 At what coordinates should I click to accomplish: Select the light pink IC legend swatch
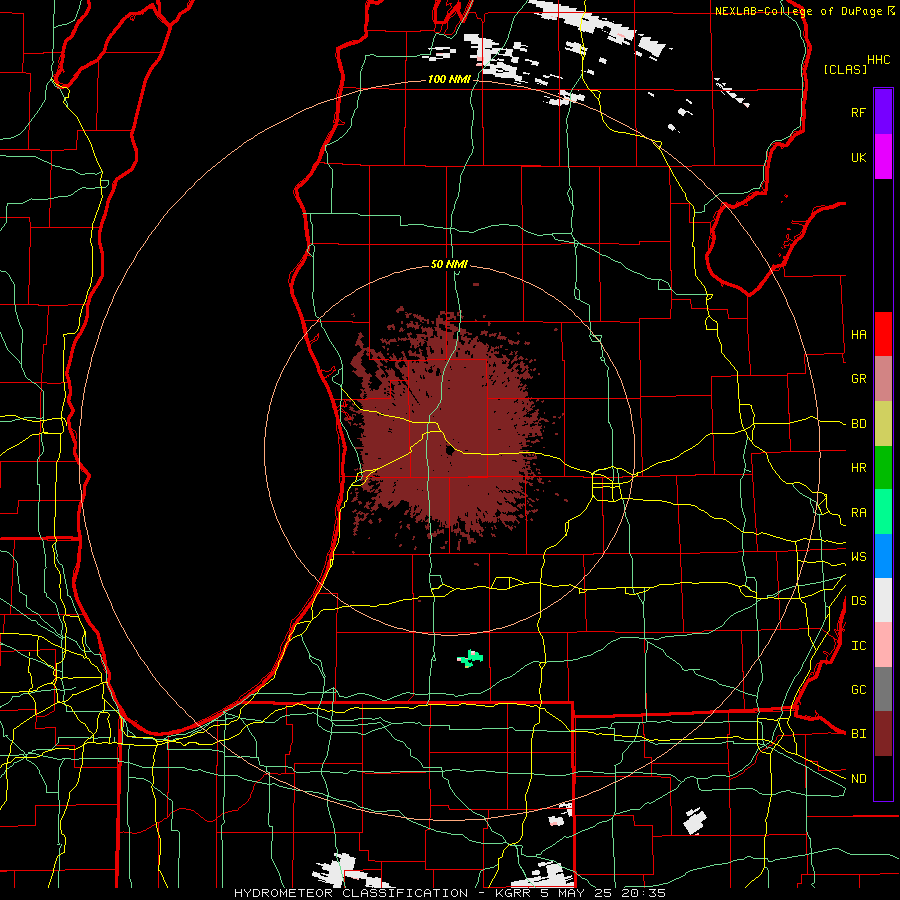point(883,645)
